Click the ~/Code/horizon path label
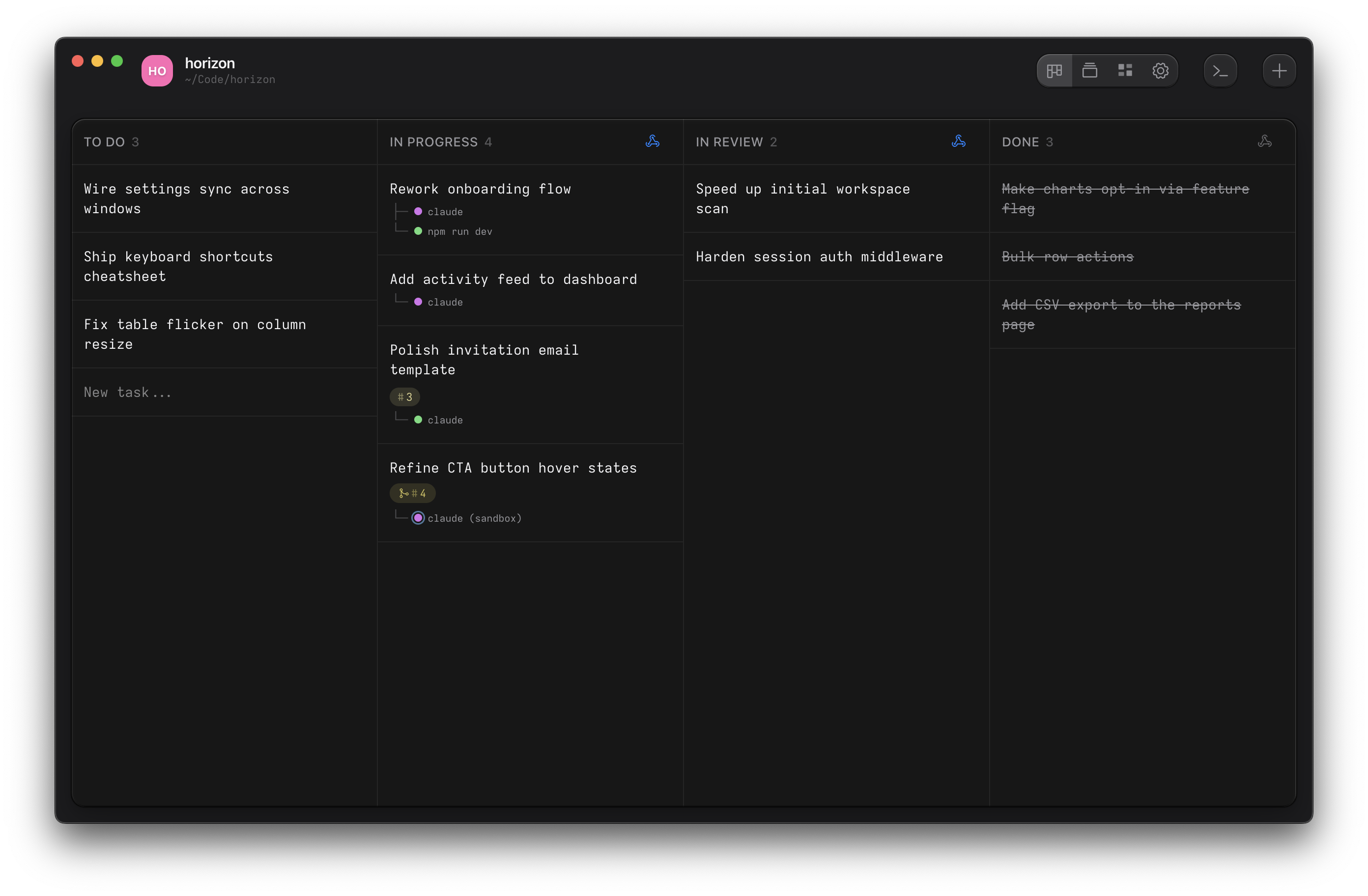 coord(230,79)
